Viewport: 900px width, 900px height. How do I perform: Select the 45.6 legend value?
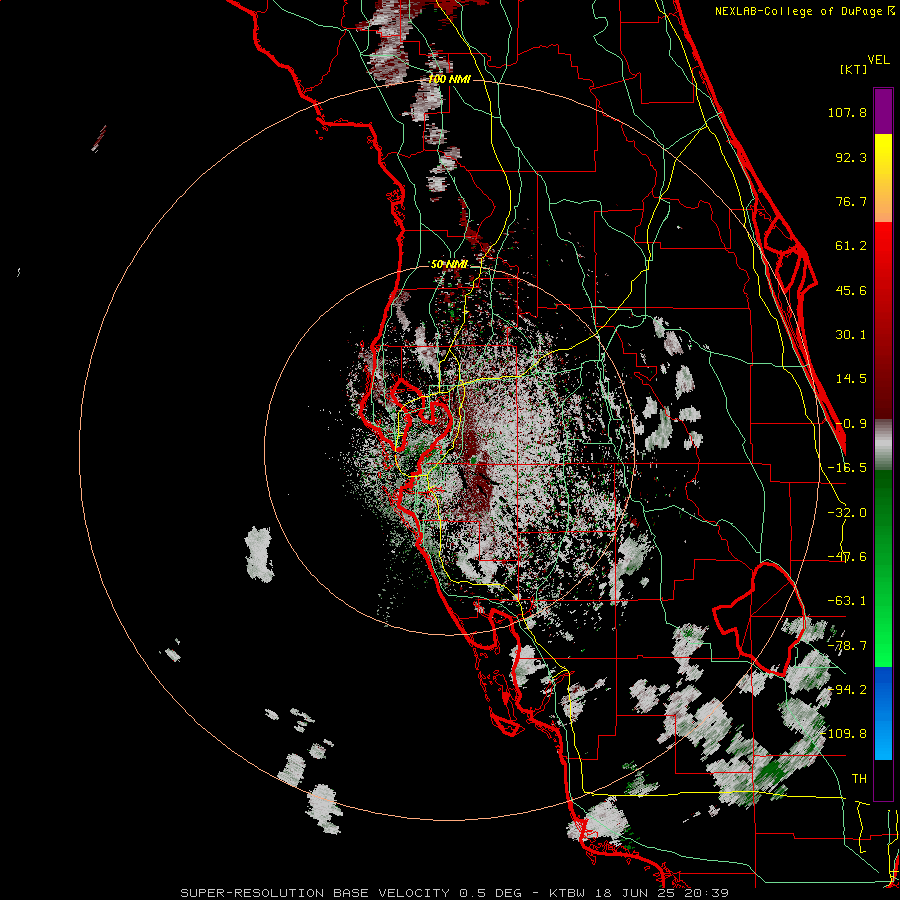851,290
